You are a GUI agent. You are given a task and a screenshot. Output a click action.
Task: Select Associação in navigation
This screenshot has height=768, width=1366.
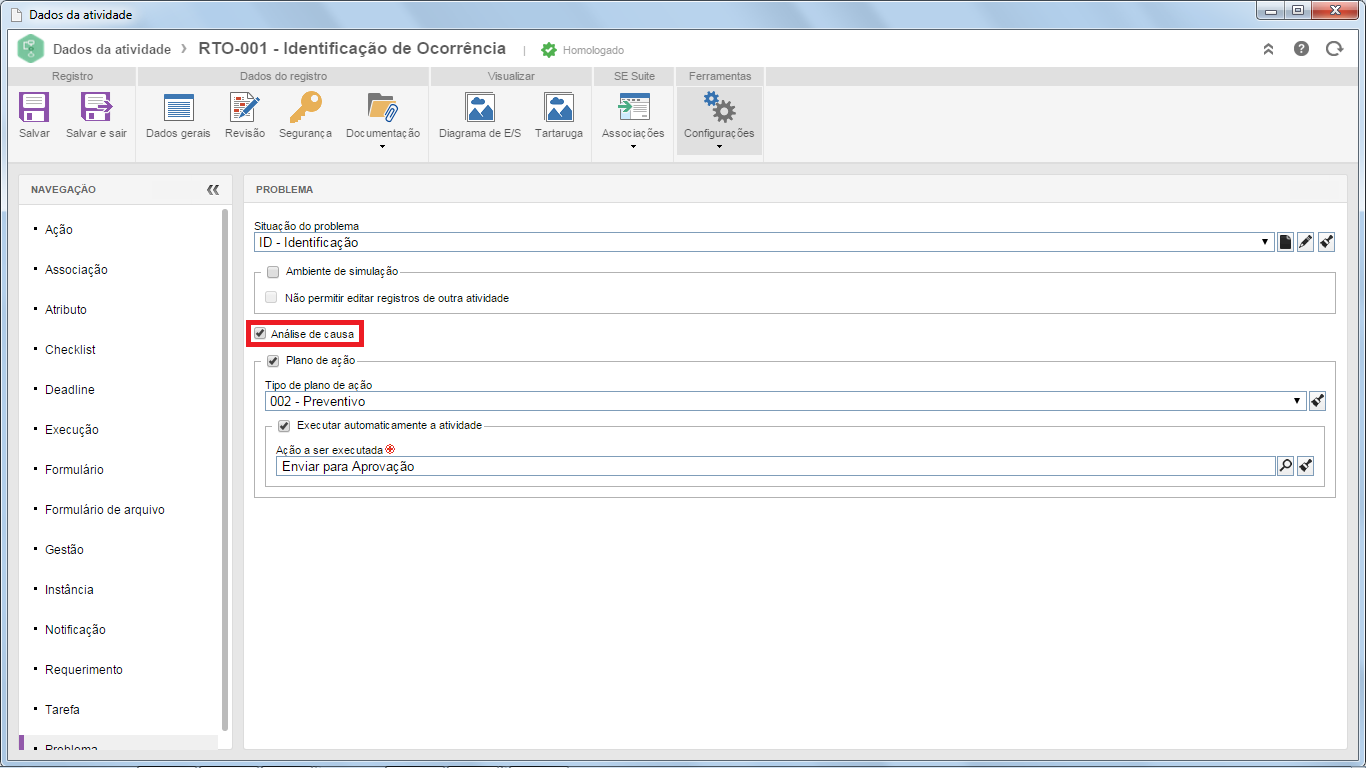(76, 270)
